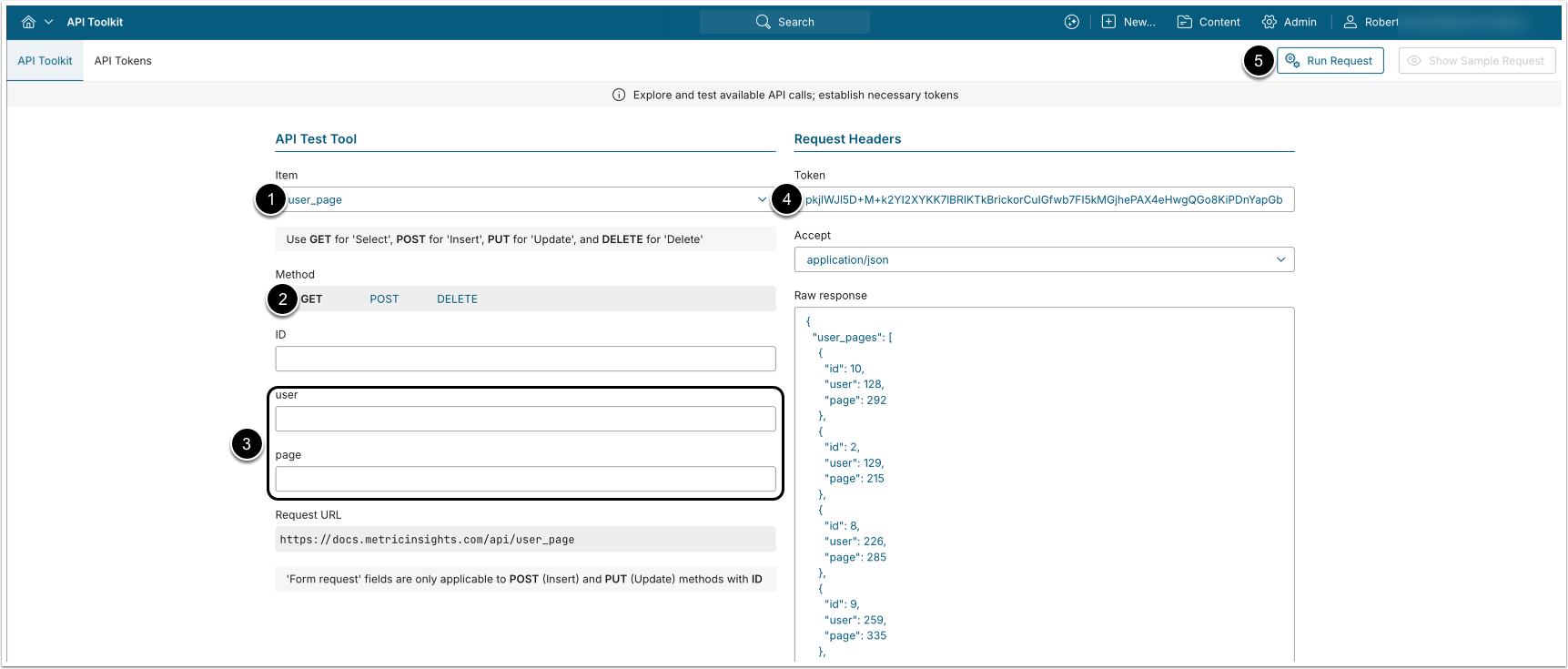The image size is (1568, 669).
Task: Click the New plus icon
Action: point(1108,22)
